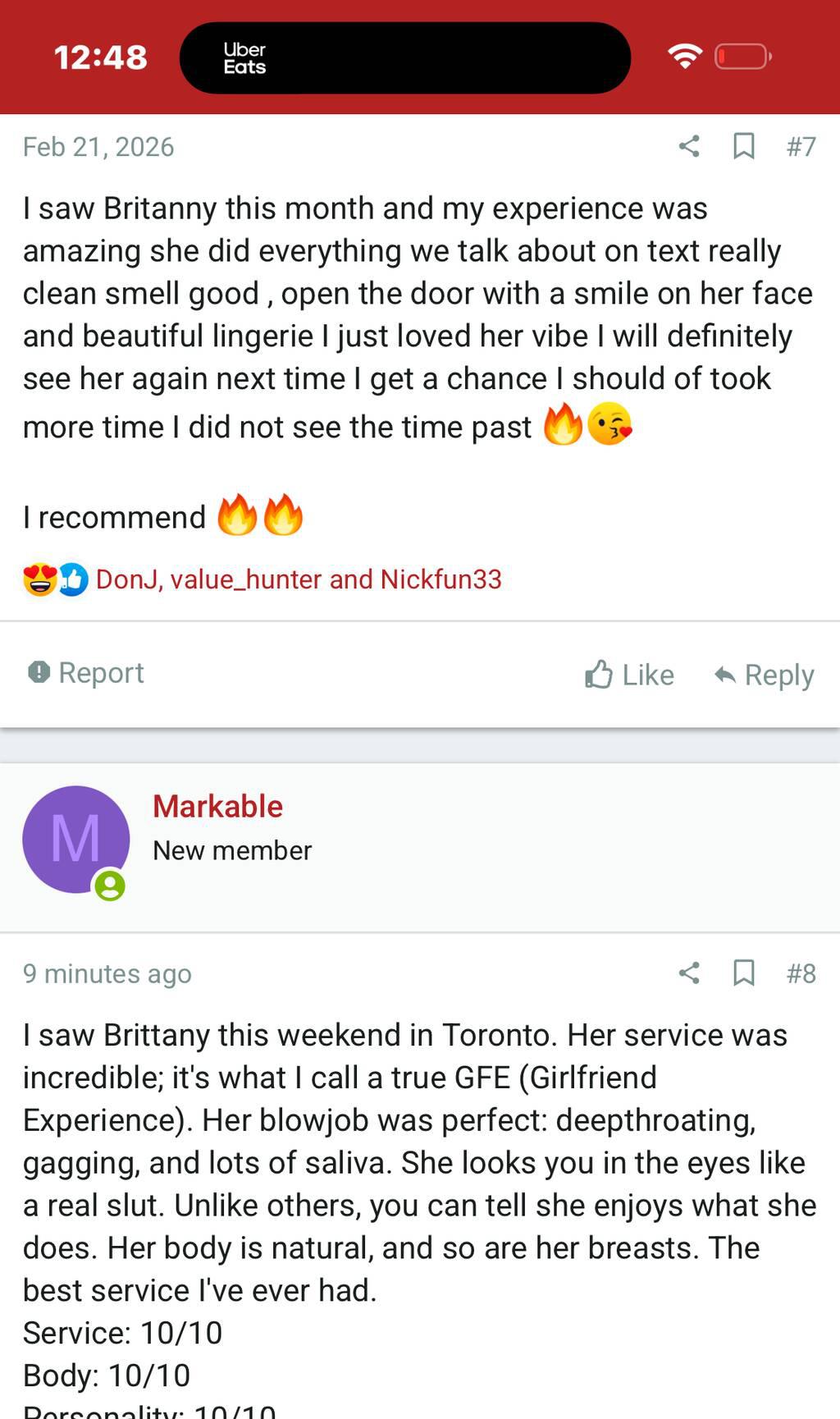Tap the Wi-Fi status icon
The height and width of the screenshot is (1419, 840).
(685, 56)
